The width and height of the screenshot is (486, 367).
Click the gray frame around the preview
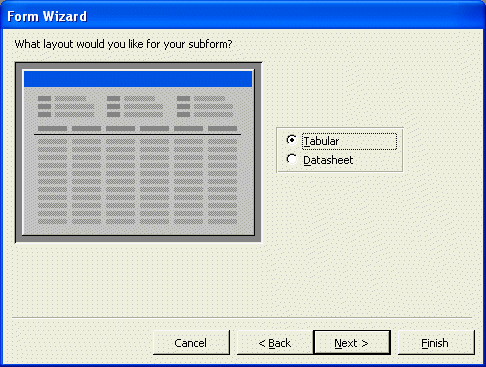[138, 65]
